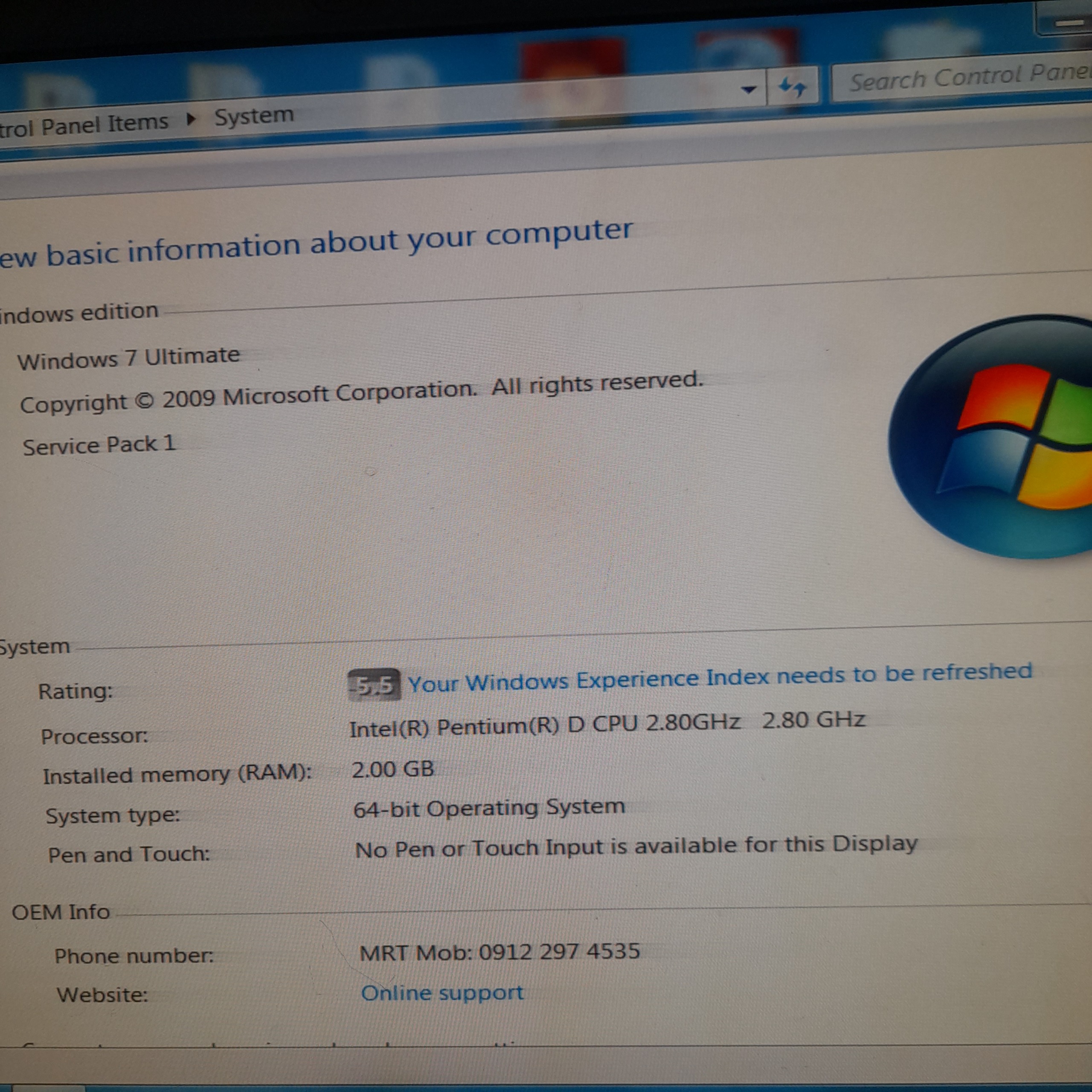Viewport: 1092px width, 1092px height.
Task: Click the 2.00 GB installed memory value
Action: coord(393,769)
